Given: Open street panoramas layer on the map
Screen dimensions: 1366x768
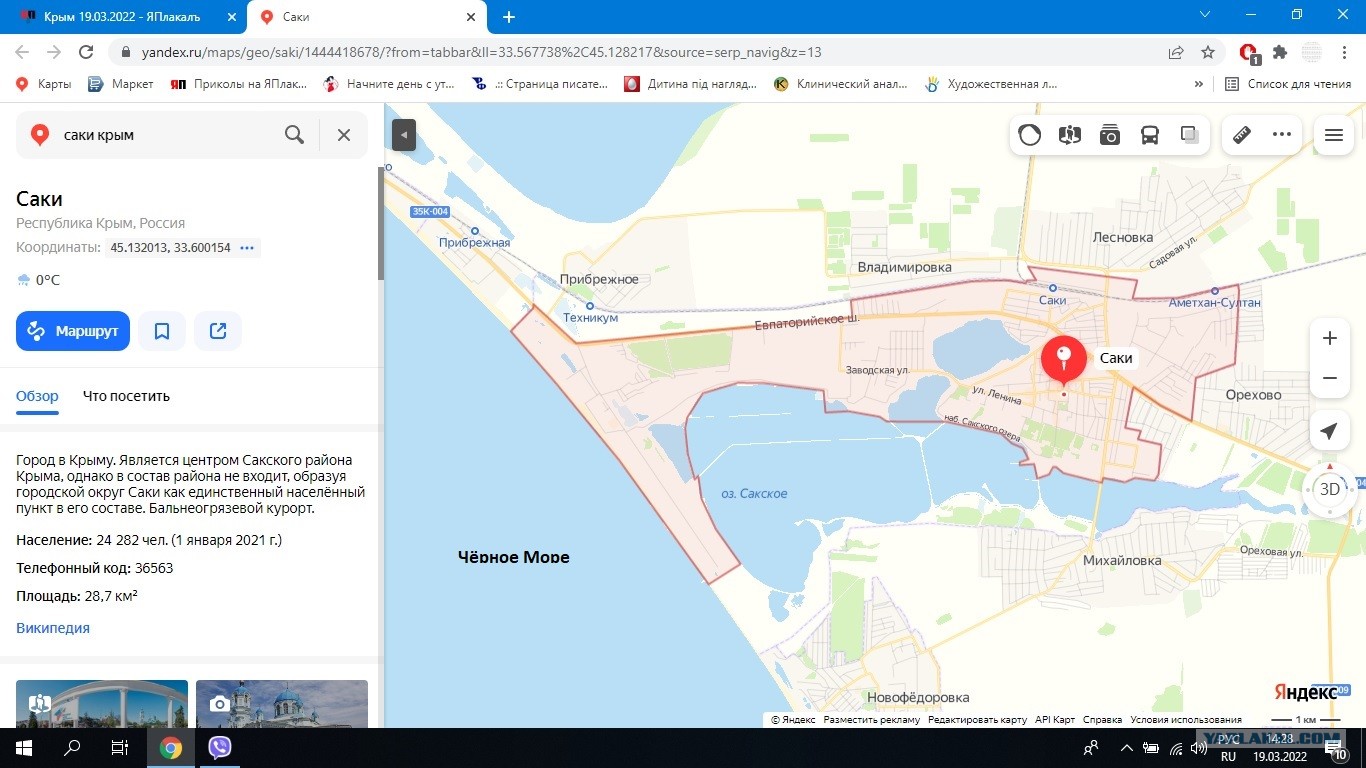Looking at the screenshot, I should coord(1070,135).
